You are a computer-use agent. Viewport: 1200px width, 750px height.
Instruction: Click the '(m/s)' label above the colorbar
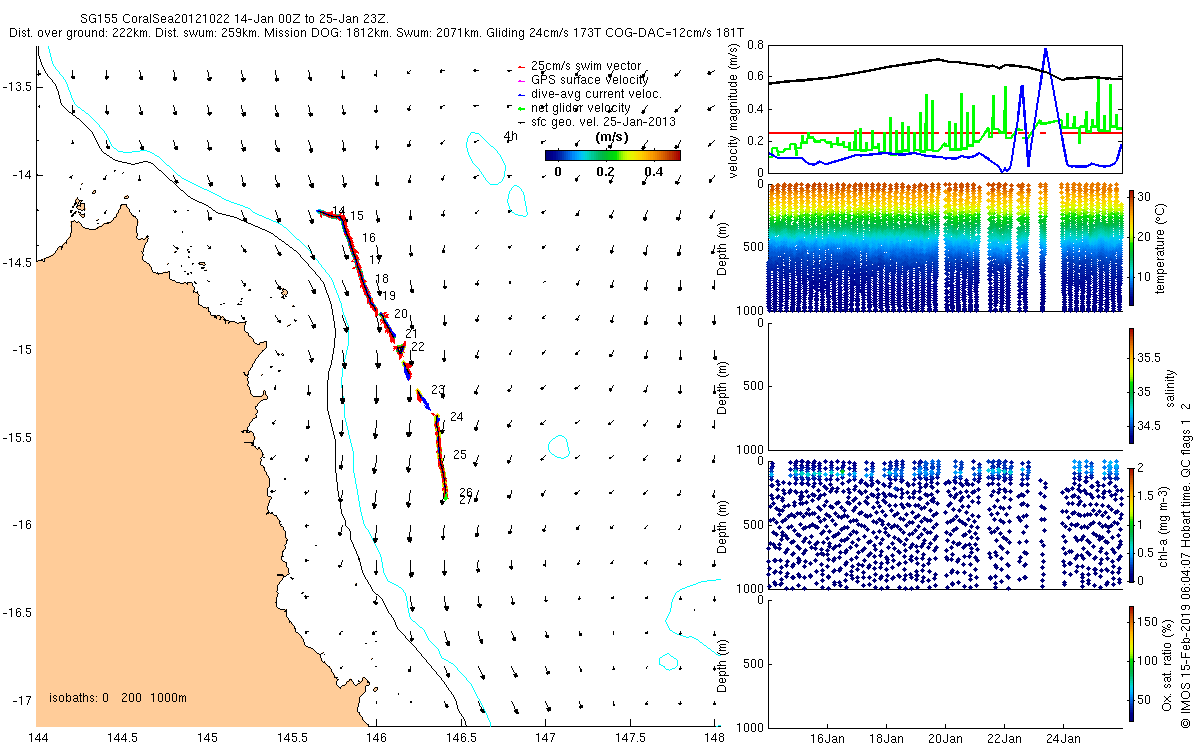click(x=612, y=137)
